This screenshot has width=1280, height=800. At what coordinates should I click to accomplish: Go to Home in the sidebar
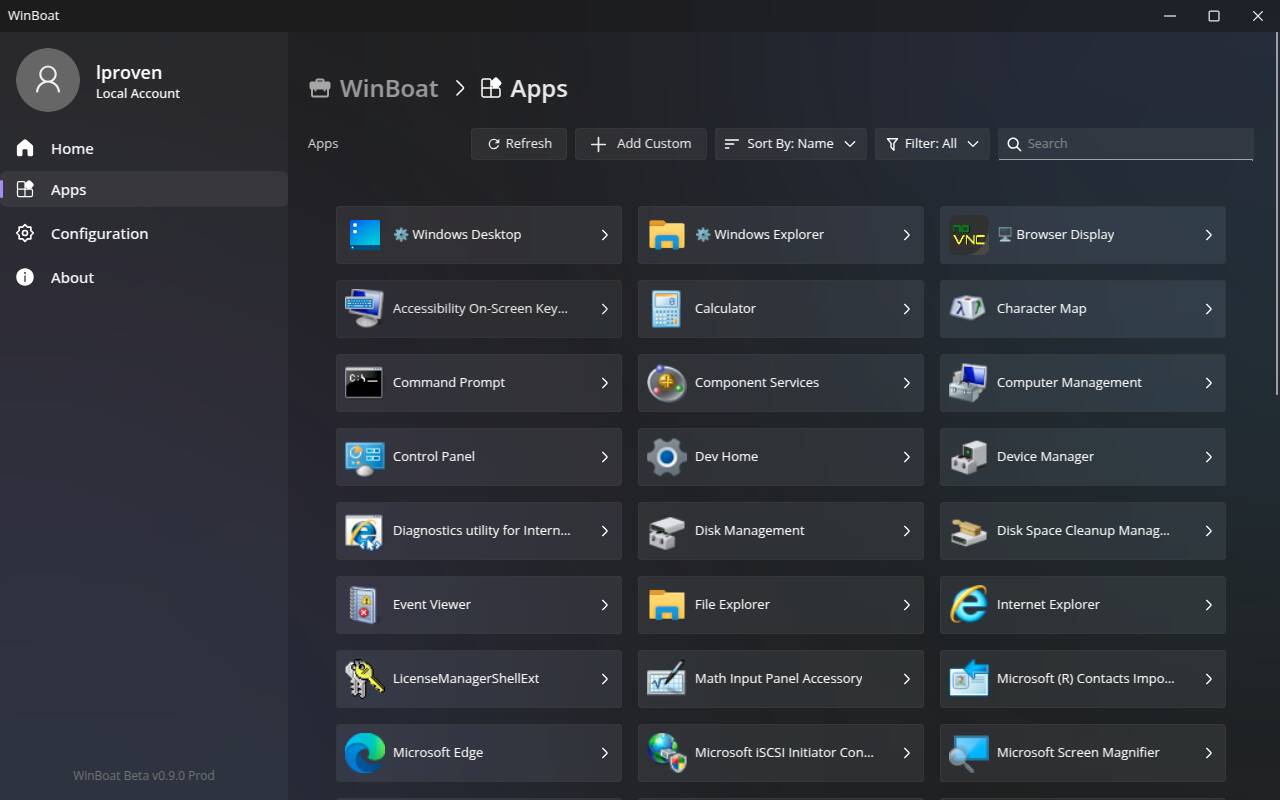(x=72, y=149)
